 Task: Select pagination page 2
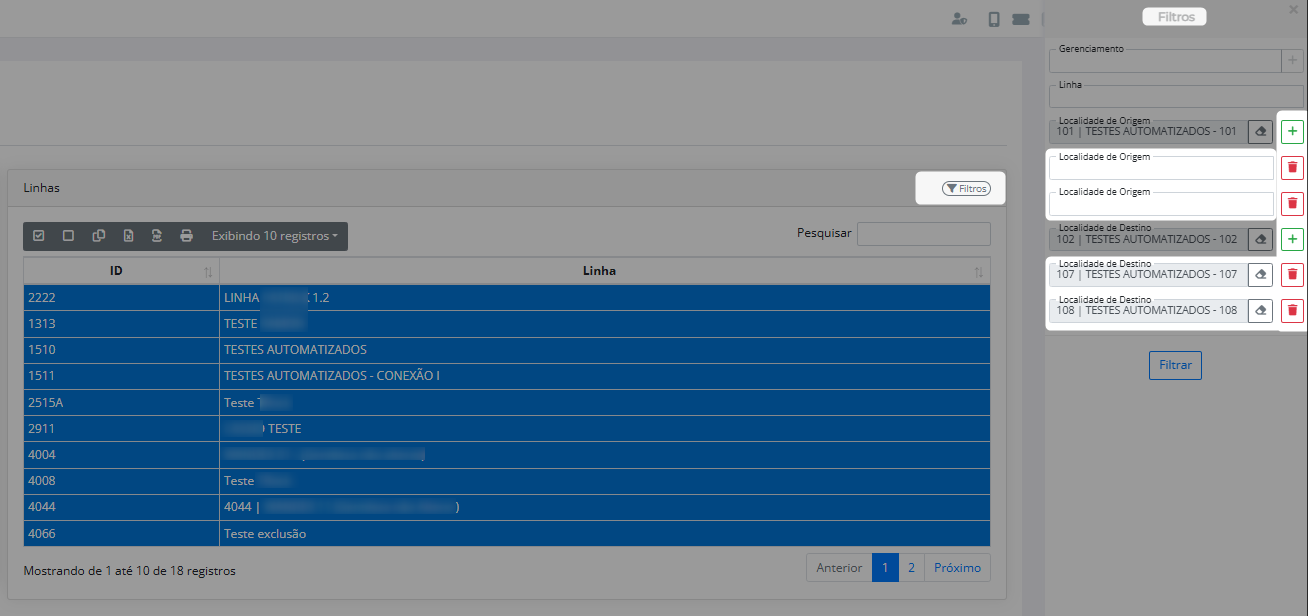click(x=911, y=567)
